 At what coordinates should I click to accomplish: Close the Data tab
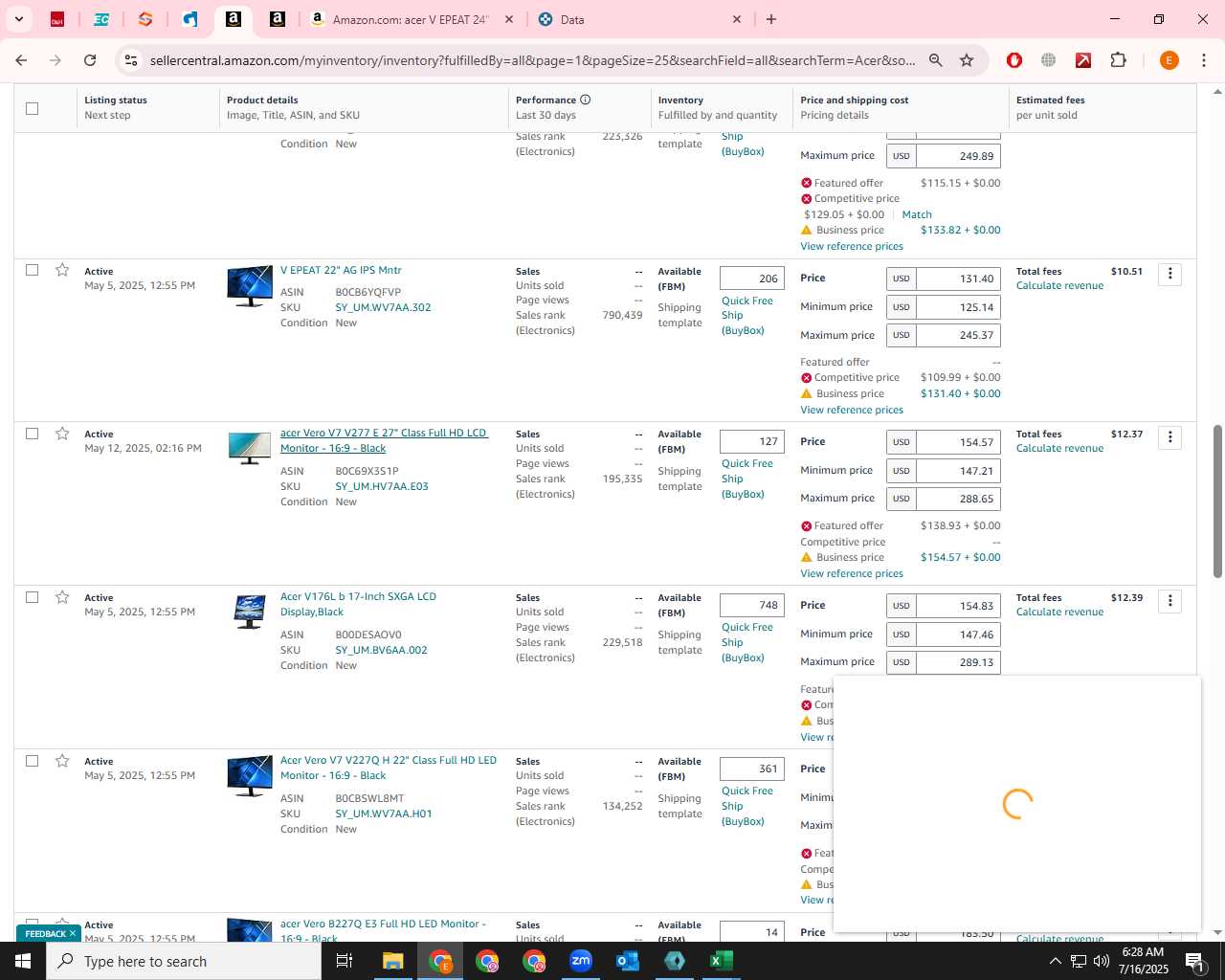point(737,19)
